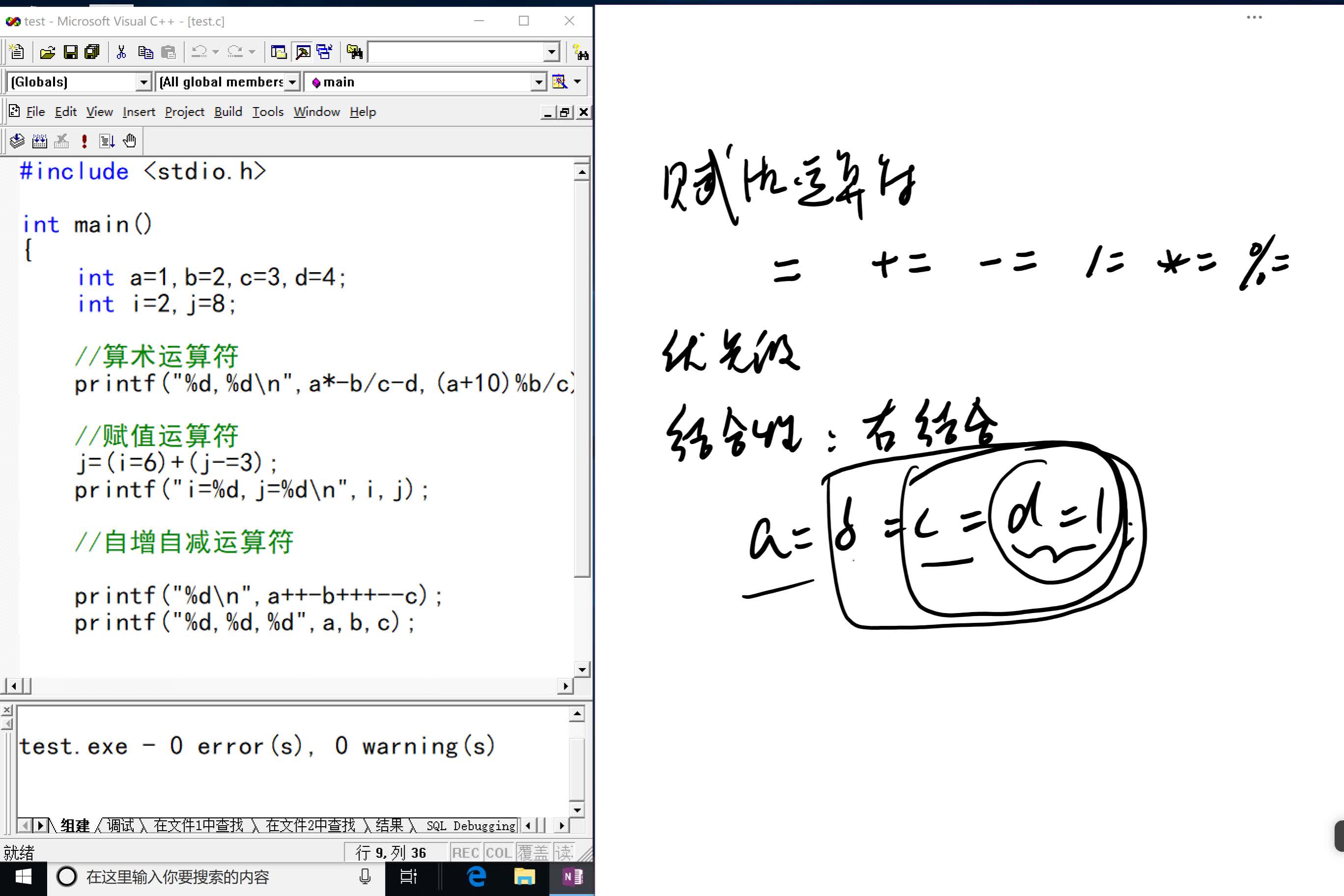
Task: Click Find in Files binoculars icon
Action: click(354, 53)
